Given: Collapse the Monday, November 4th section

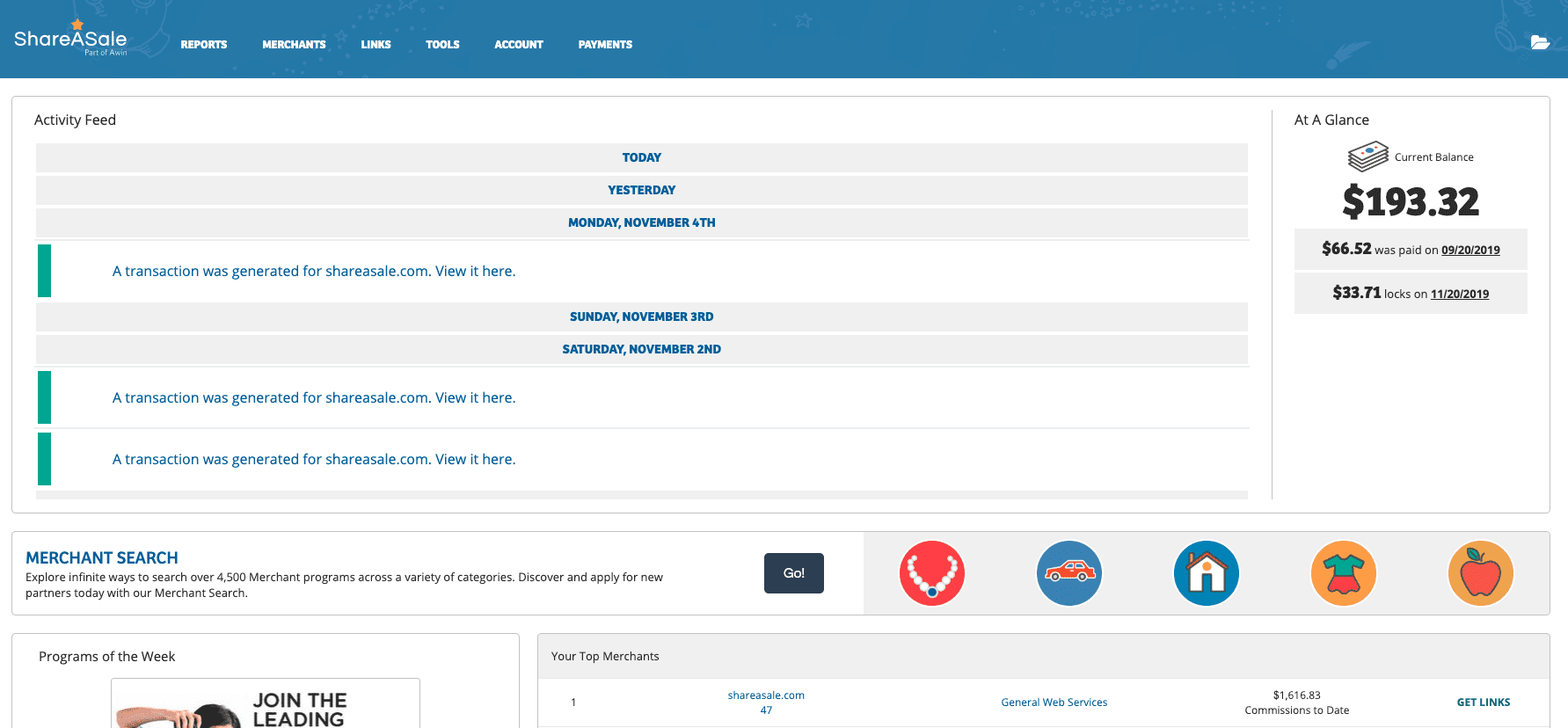Looking at the screenshot, I should click(x=642, y=222).
